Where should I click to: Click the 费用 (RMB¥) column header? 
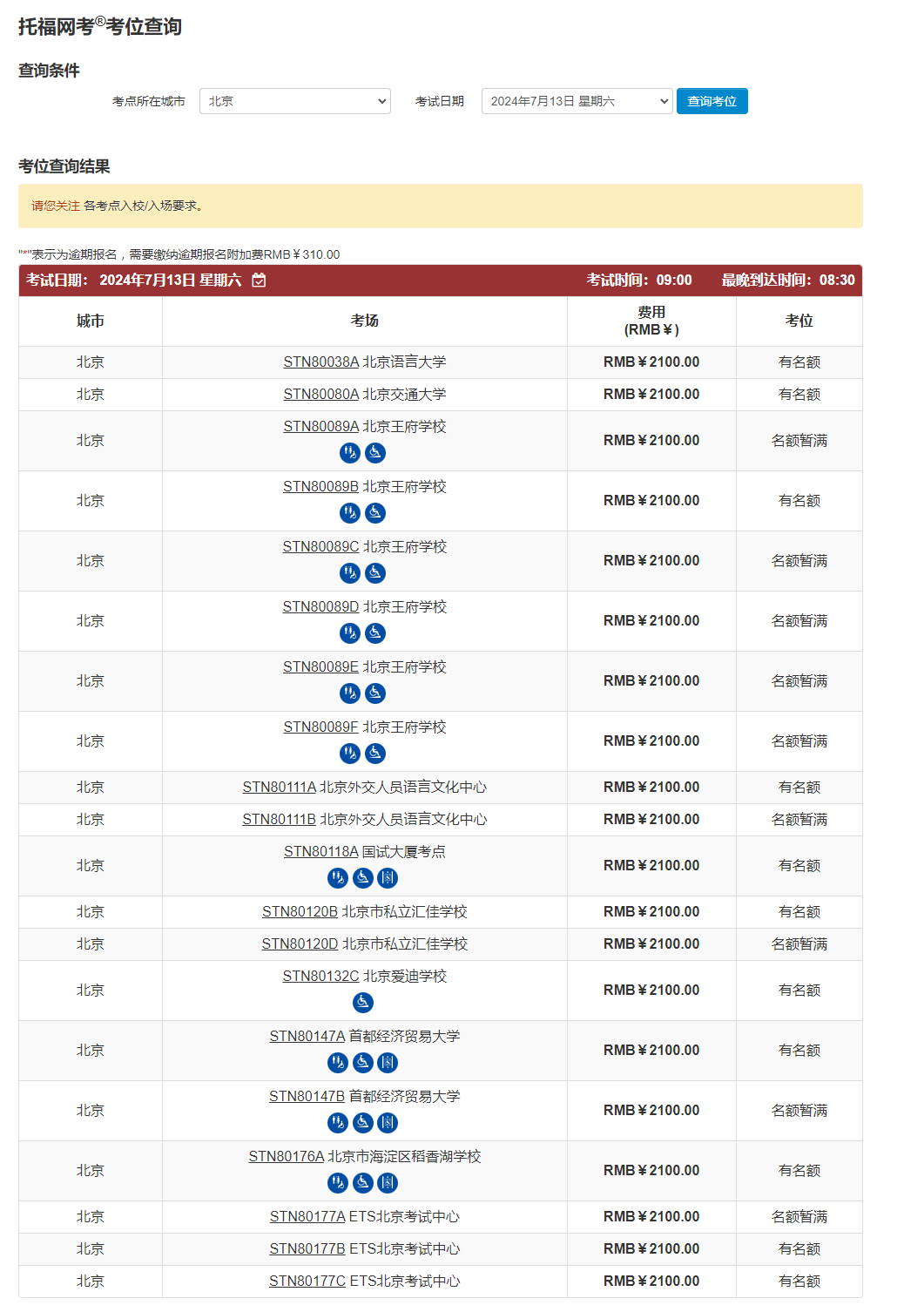click(651, 321)
